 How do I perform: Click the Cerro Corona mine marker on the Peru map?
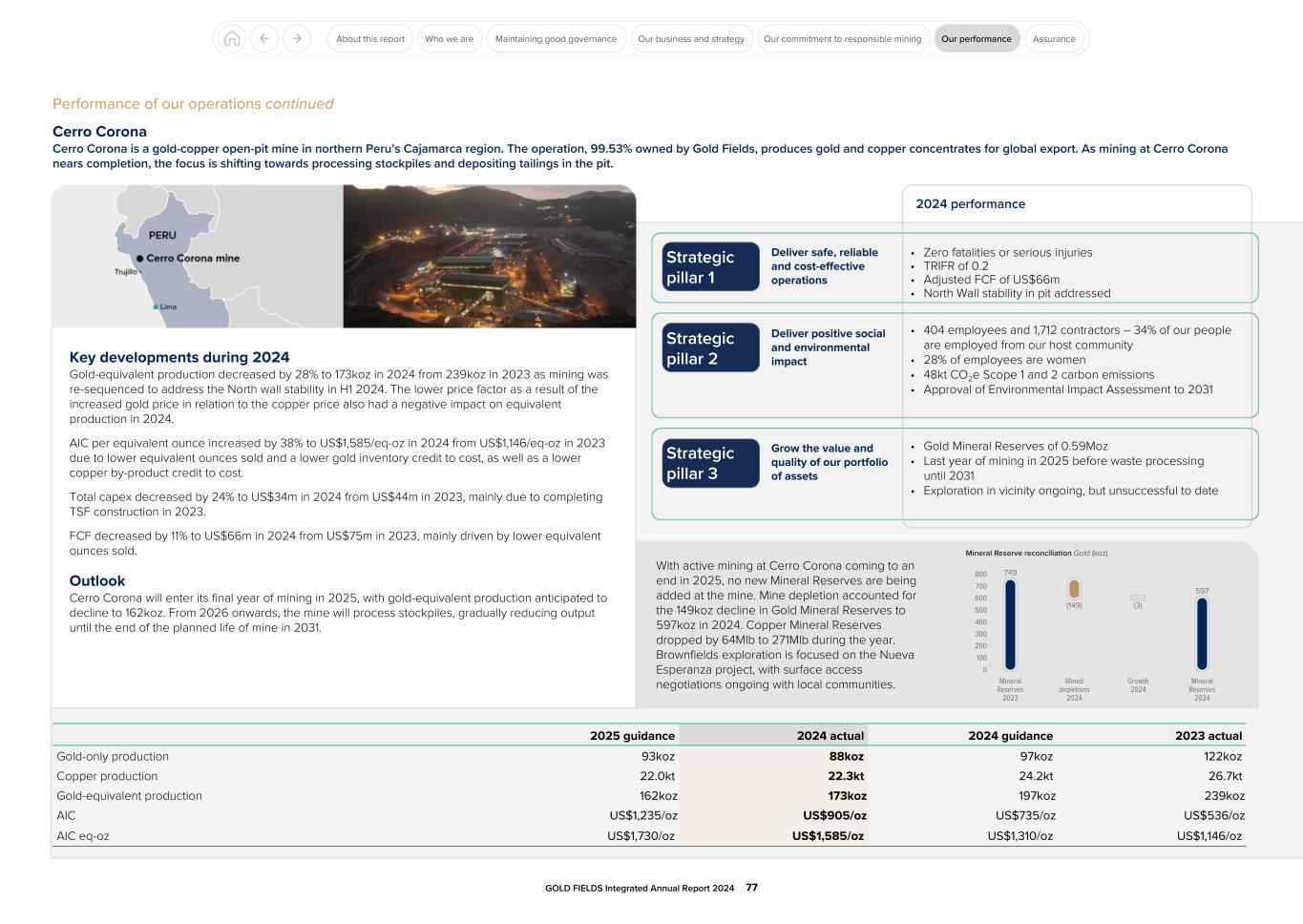coord(139,258)
